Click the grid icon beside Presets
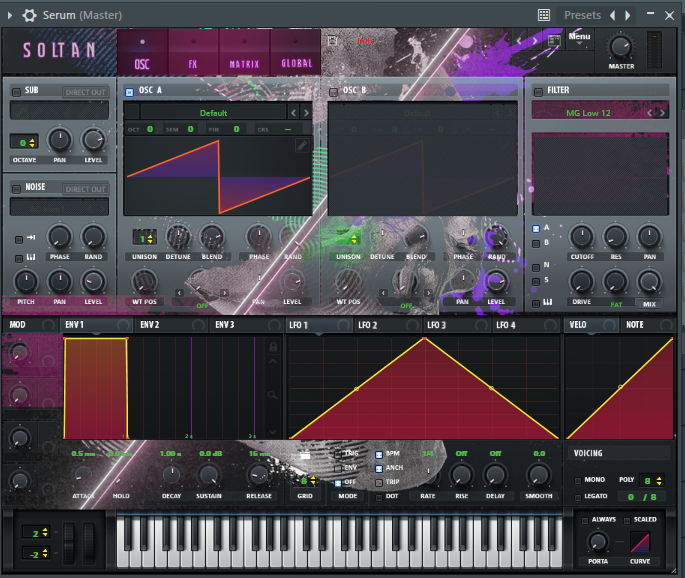This screenshot has width=685, height=578. (544, 15)
